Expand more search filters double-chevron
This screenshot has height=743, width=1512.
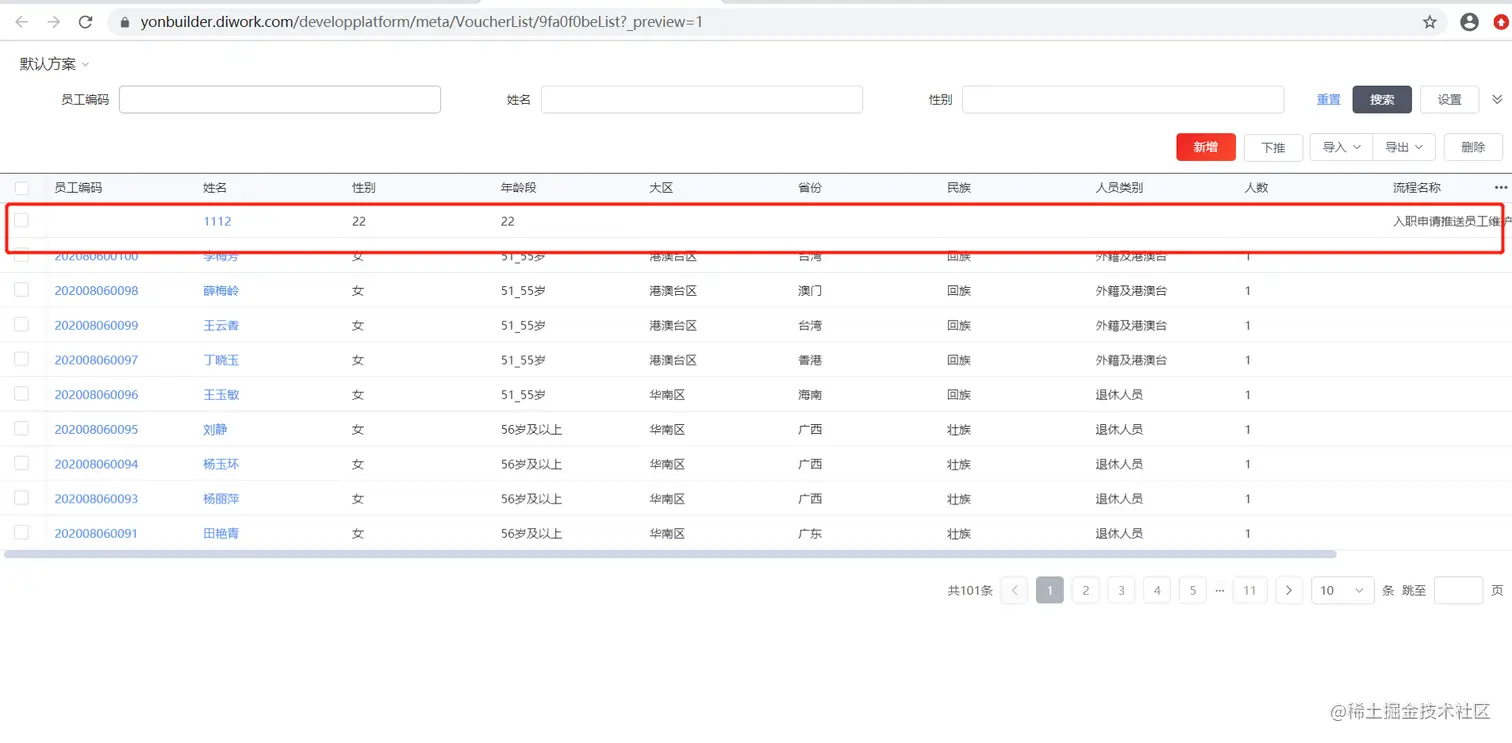[1497, 99]
